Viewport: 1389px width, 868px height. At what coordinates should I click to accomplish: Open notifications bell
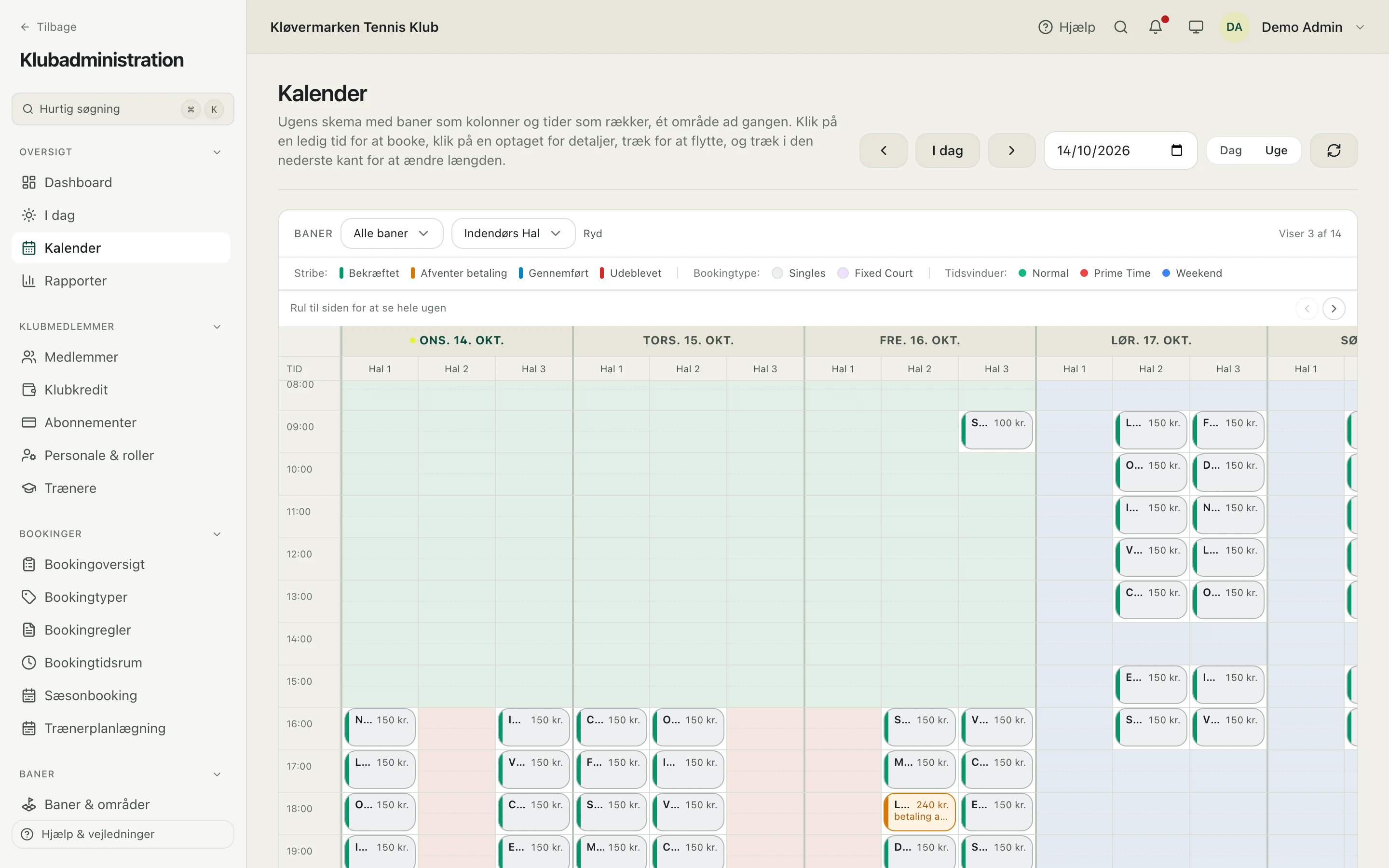1156,27
